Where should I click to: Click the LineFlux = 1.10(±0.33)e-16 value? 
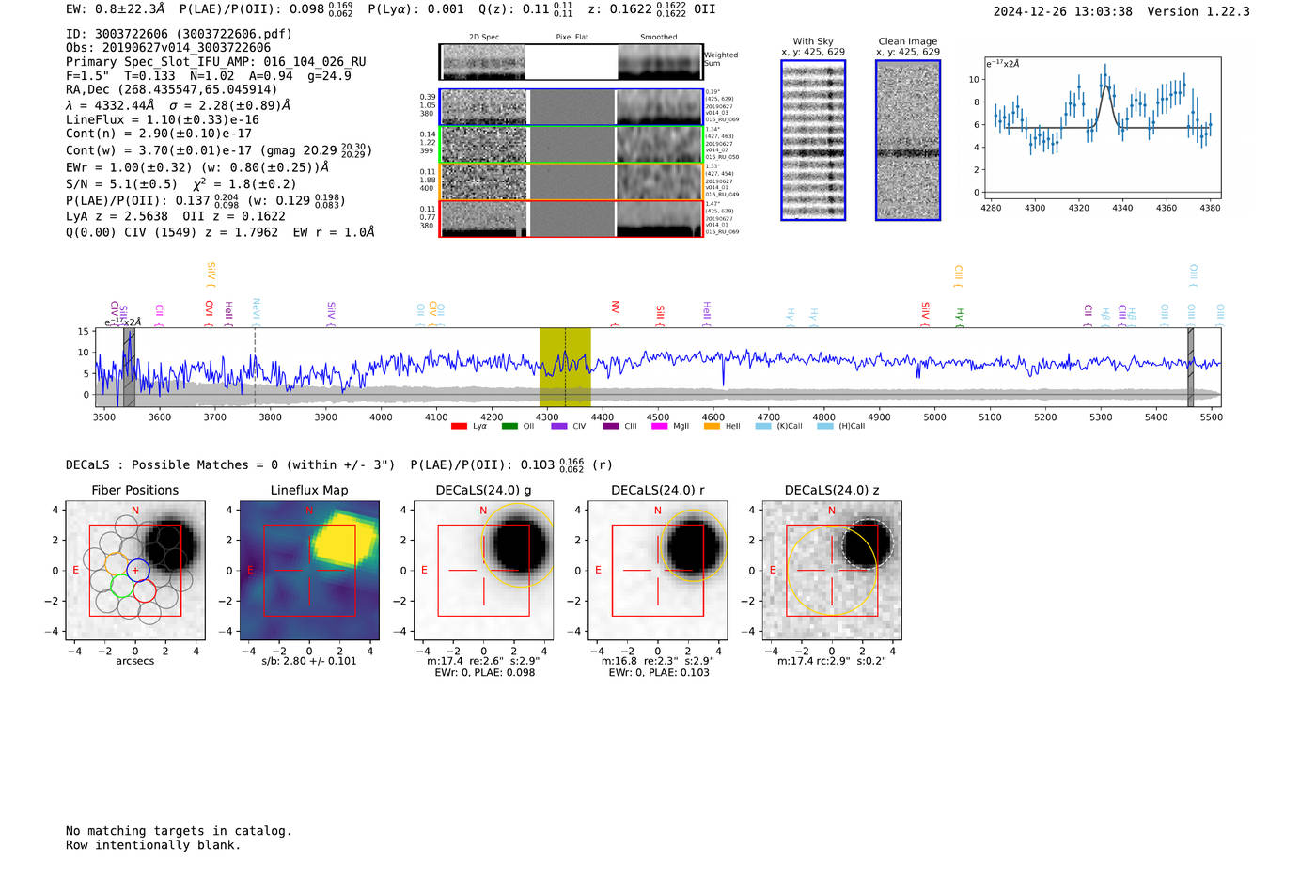(163, 120)
